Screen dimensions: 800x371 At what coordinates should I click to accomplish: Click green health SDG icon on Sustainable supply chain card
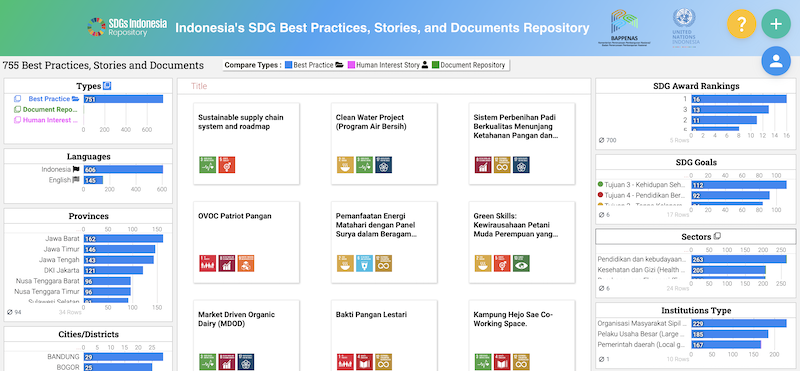(x=208, y=165)
